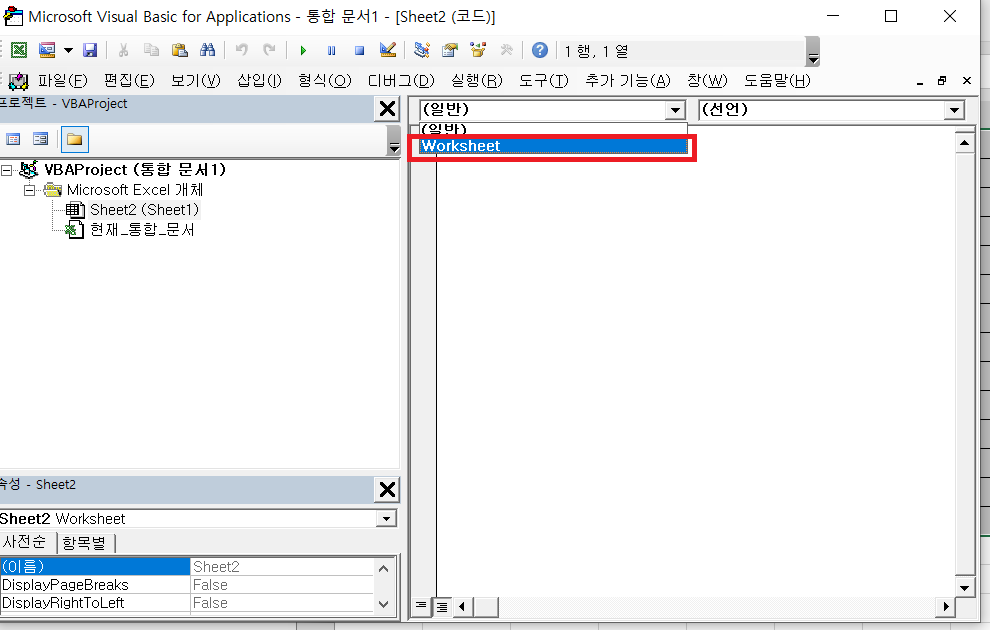Open the 삽입(I) menu
This screenshot has width=990, height=630.
click(x=259, y=81)
